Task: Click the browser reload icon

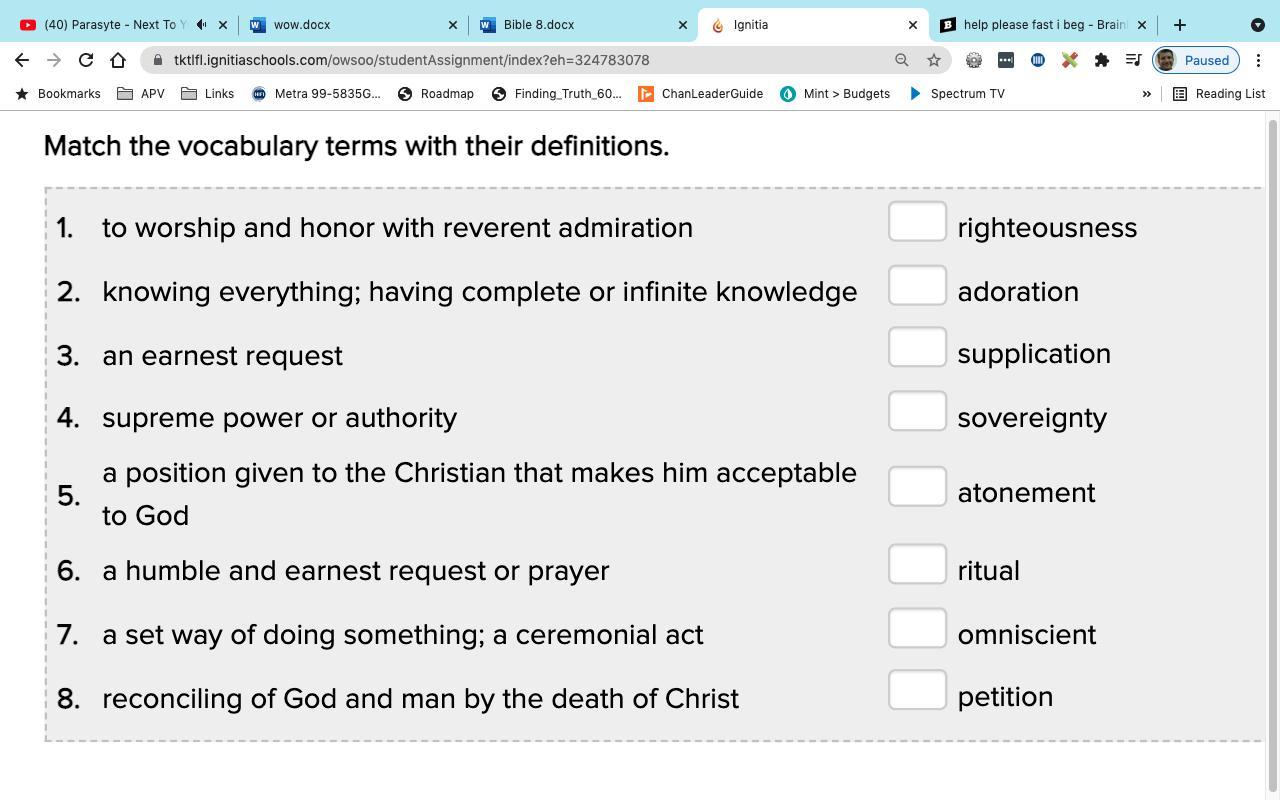Action: click(86, 60)
